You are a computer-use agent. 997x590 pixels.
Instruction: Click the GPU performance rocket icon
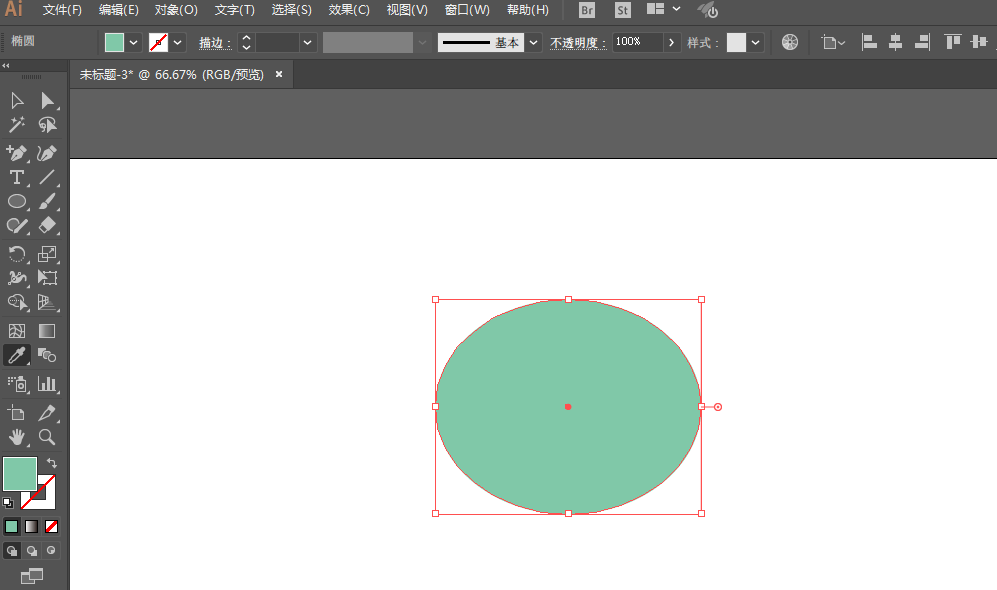(708, 10)
